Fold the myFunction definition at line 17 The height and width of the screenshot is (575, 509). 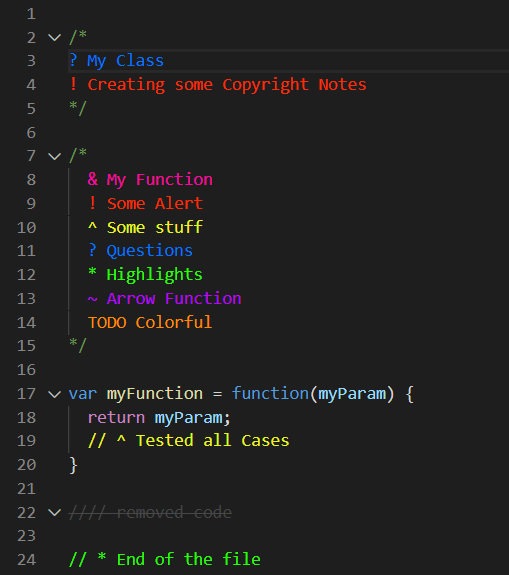55,394
